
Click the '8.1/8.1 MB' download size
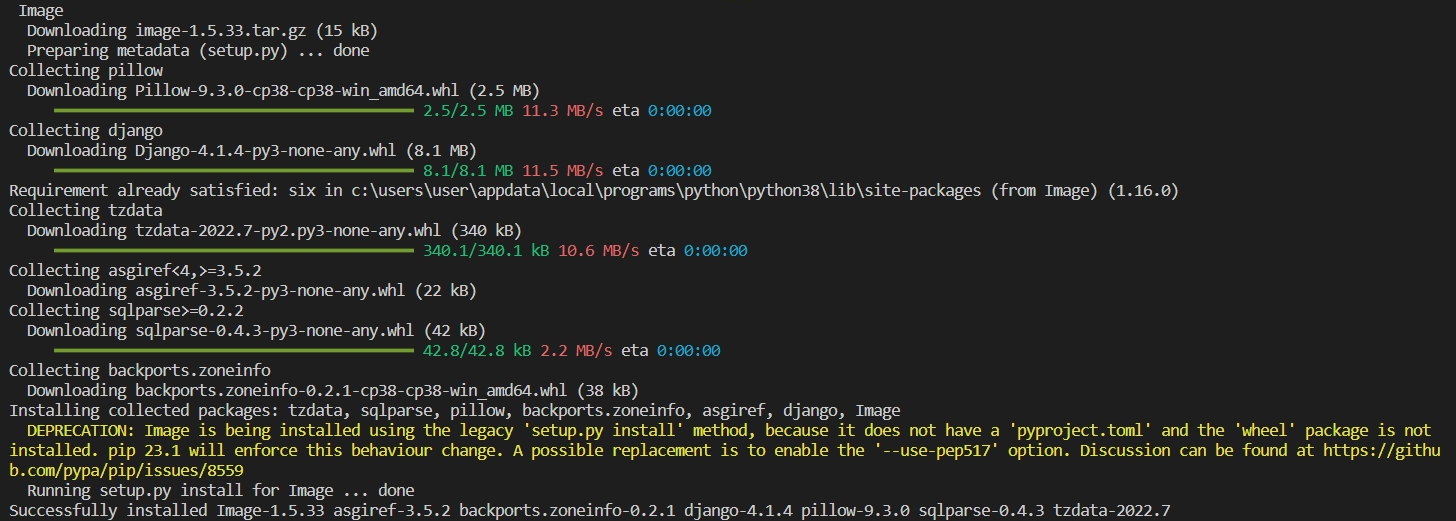tap(468, 170)
